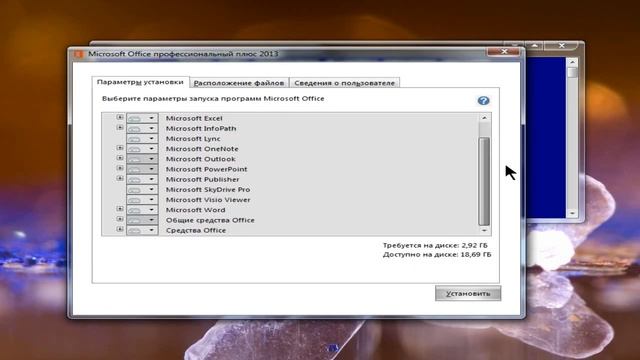Select the Microsoft Lync row label
The height and width of the screenshot is (360, 640).
click(193, 138)
